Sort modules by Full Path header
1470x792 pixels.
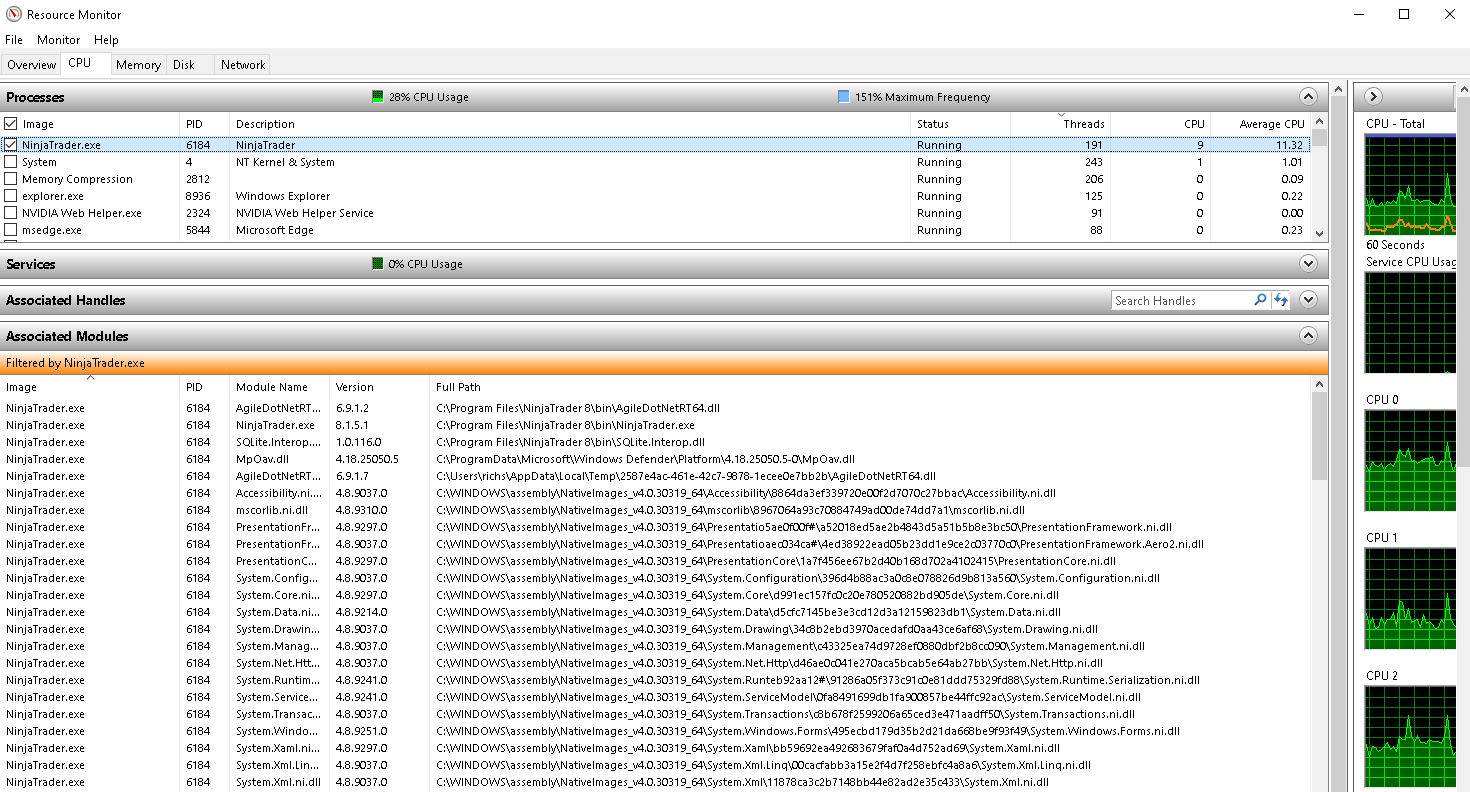[x=870, y=387]
